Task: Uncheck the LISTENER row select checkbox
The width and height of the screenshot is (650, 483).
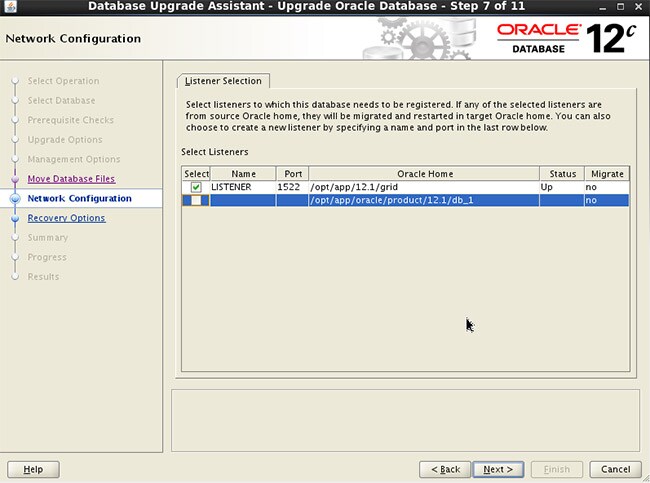Action: [196, 187]
